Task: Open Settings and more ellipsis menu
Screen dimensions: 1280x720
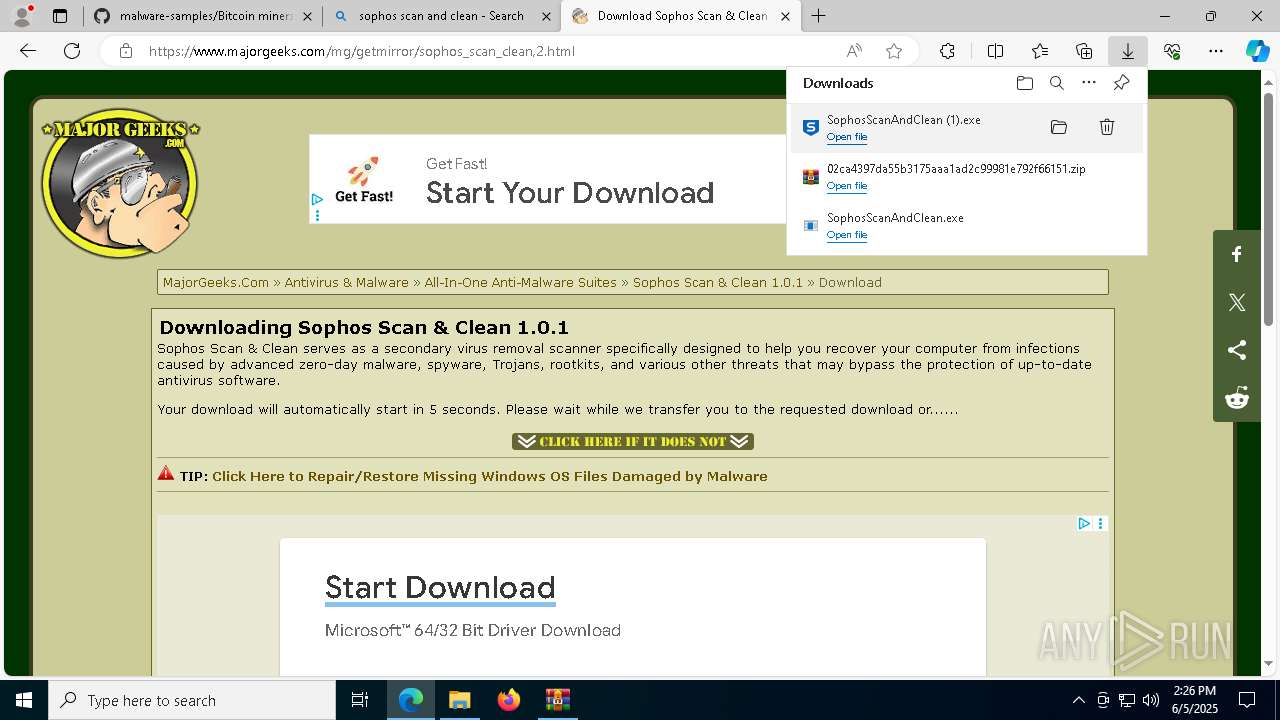Action: (1216, 51)
